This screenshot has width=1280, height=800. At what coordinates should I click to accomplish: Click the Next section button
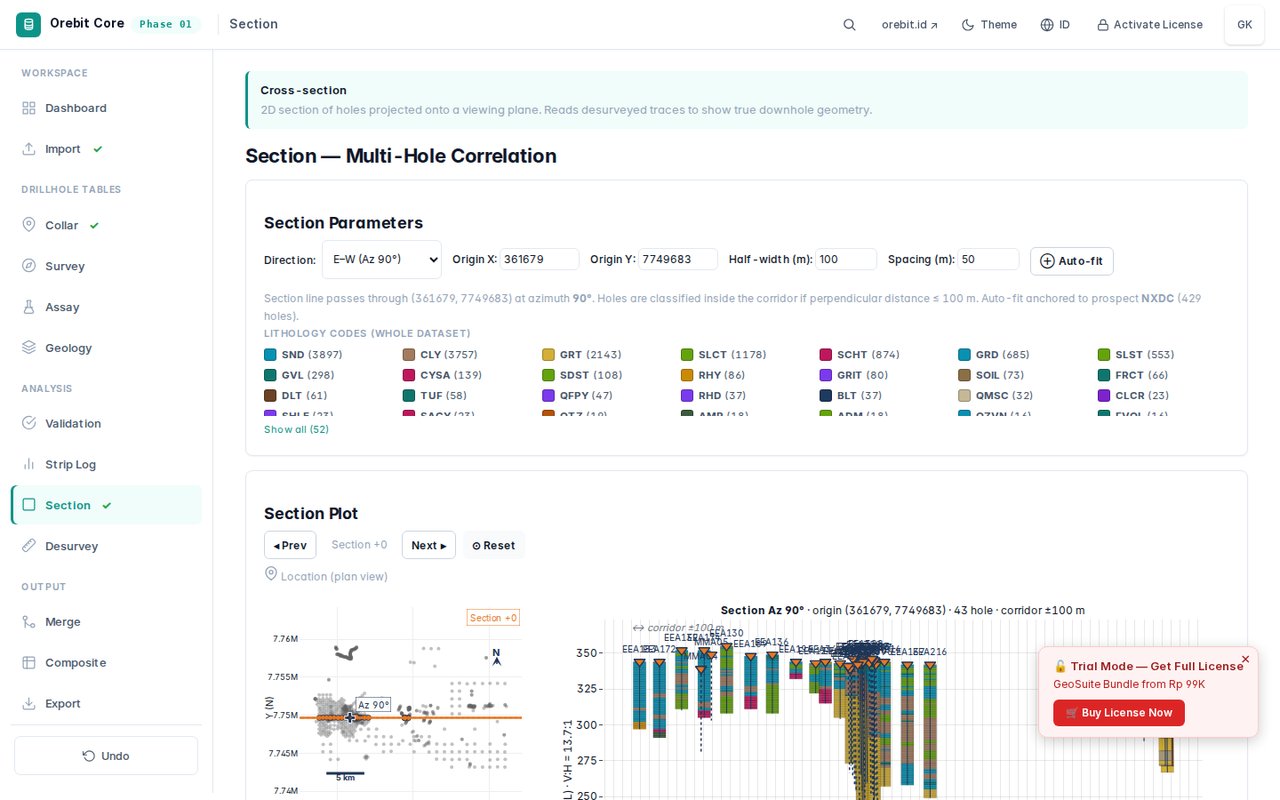429,545
